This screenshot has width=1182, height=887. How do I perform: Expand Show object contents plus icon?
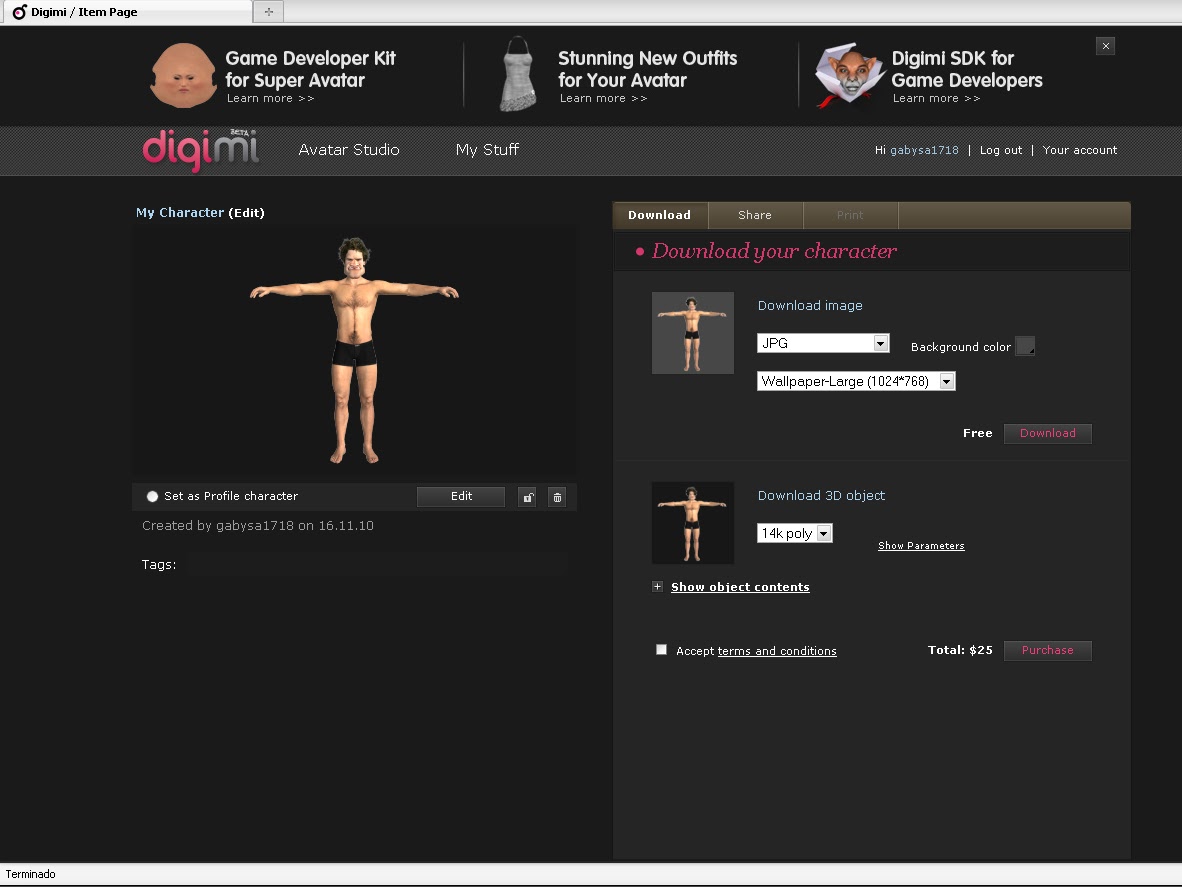coord(657,586)
